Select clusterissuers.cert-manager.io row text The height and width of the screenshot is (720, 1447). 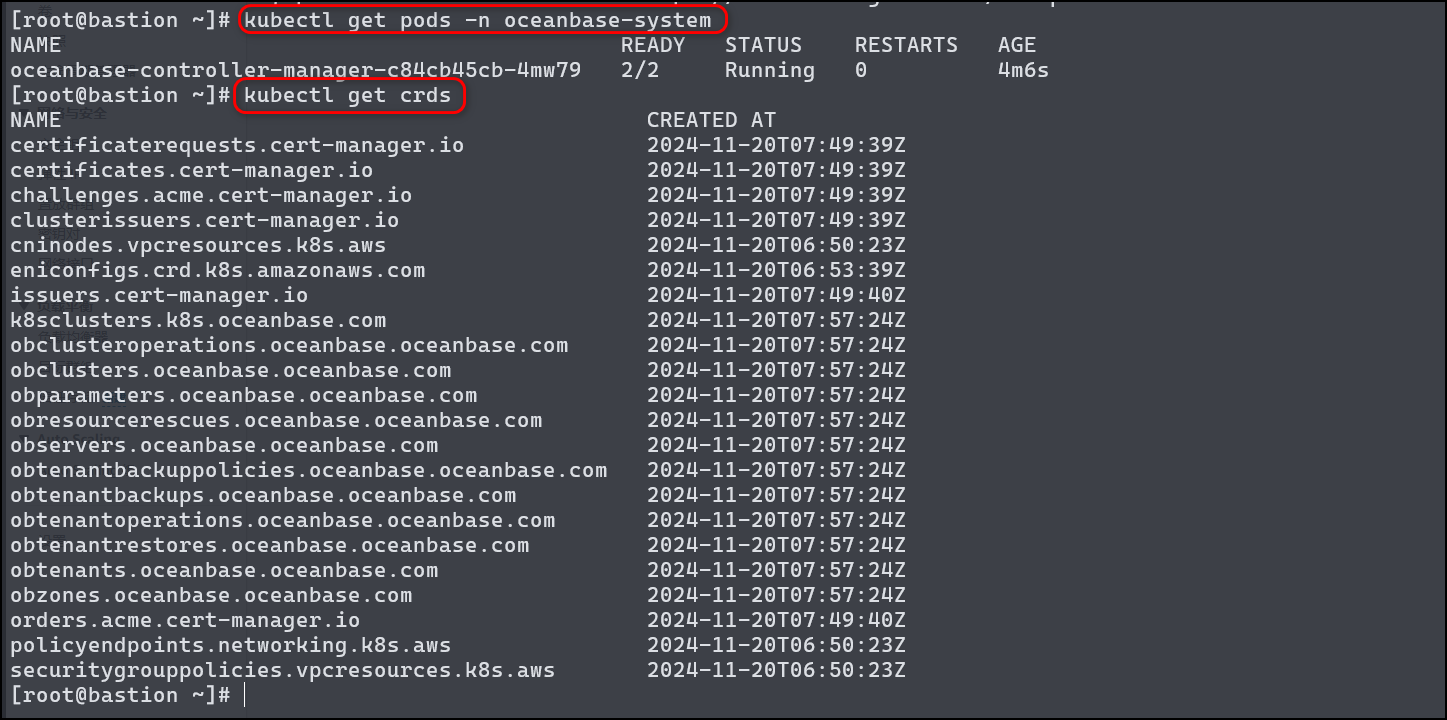coord(205,220)
